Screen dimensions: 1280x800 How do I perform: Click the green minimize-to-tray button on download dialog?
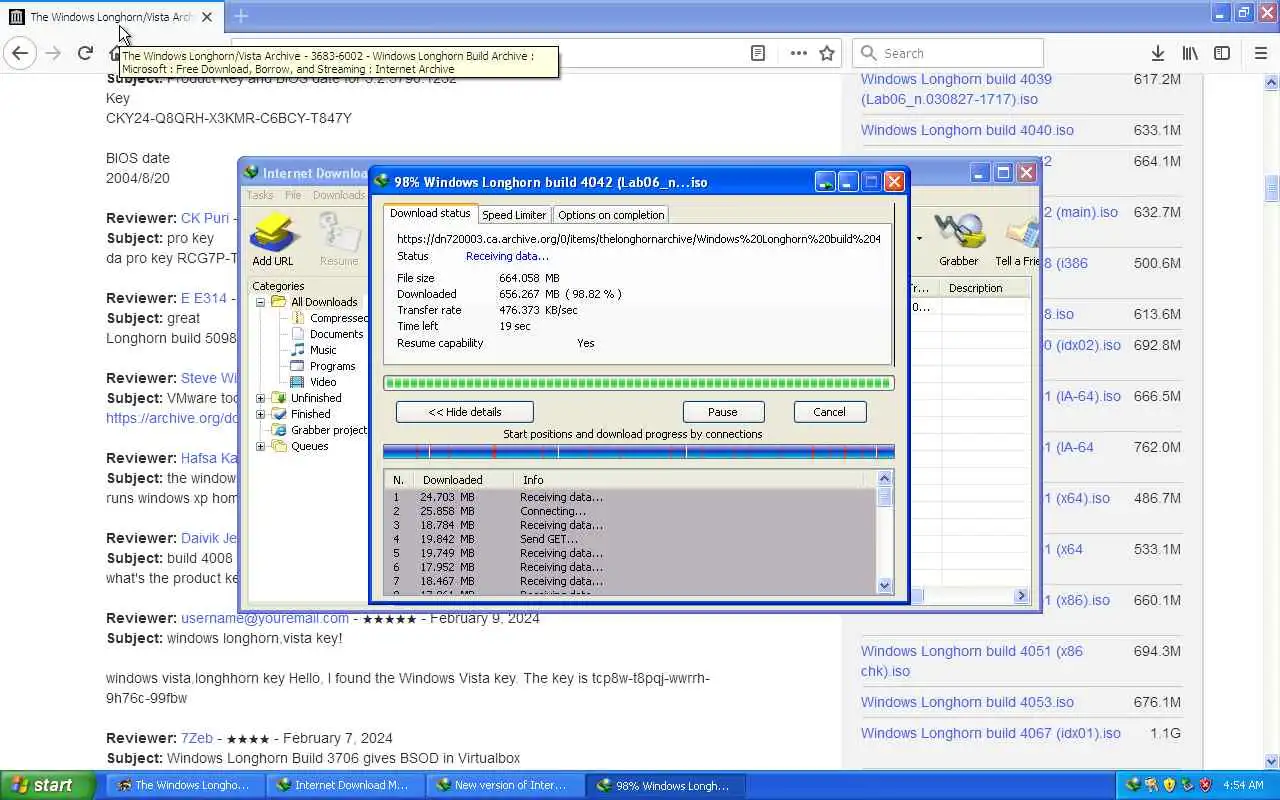tap(825, 182)
